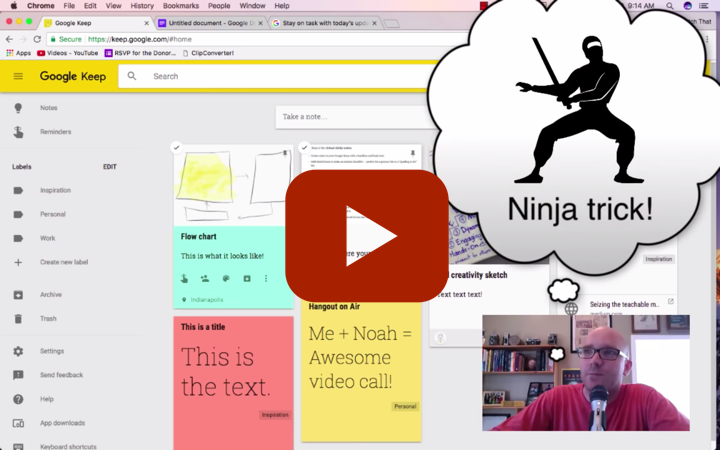720x450 pixels.
Task: Click the Work label tag icon
Action: click(18, 238)
